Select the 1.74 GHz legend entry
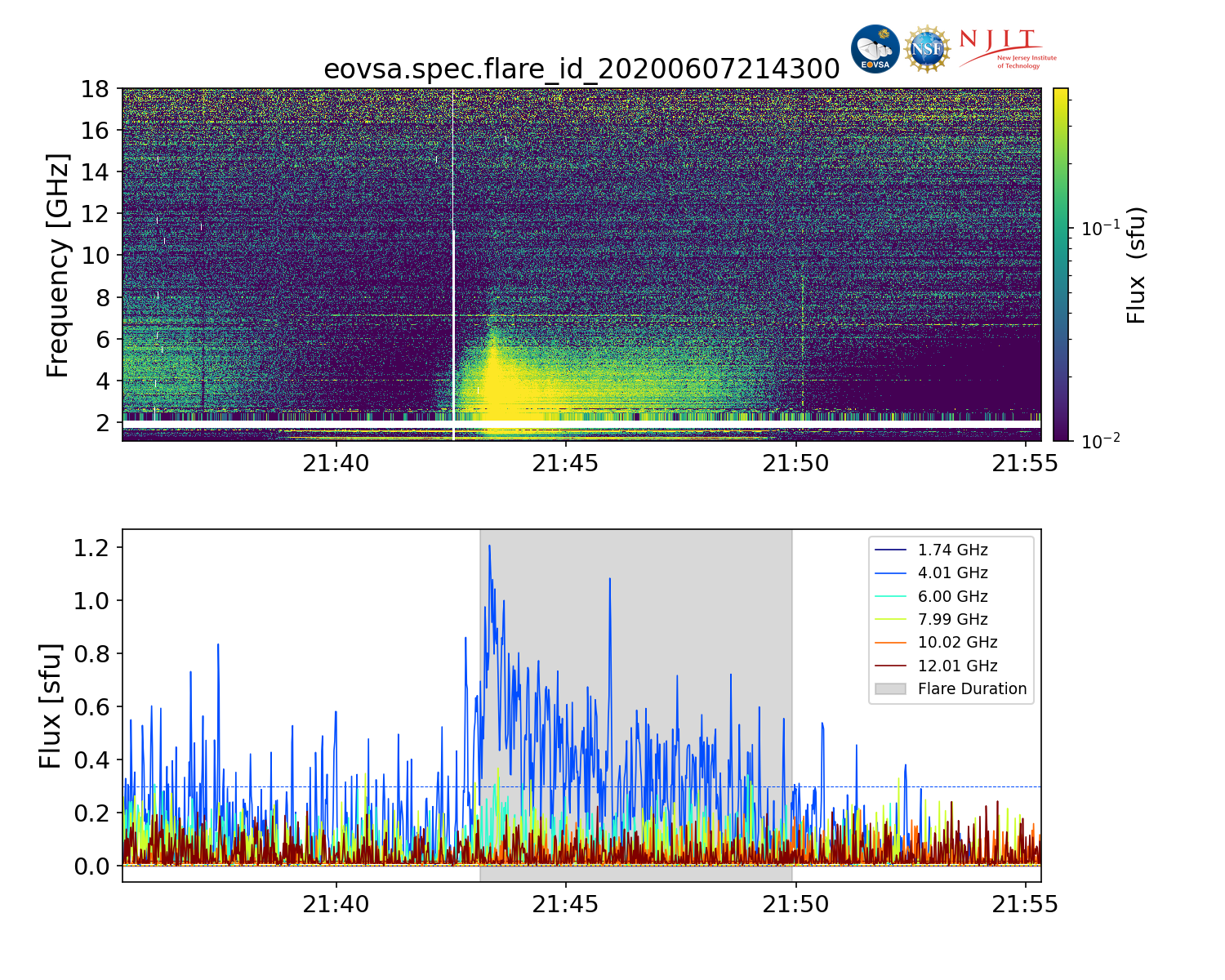The width and height of the screenshot is (1225, 980). [x=952, y=550]
